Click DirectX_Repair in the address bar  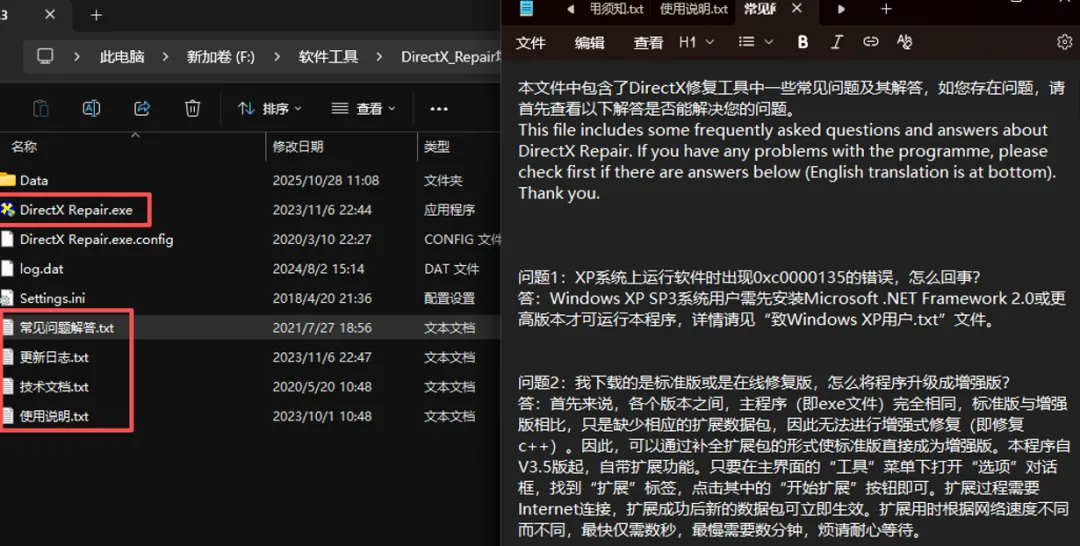point(450,56)
